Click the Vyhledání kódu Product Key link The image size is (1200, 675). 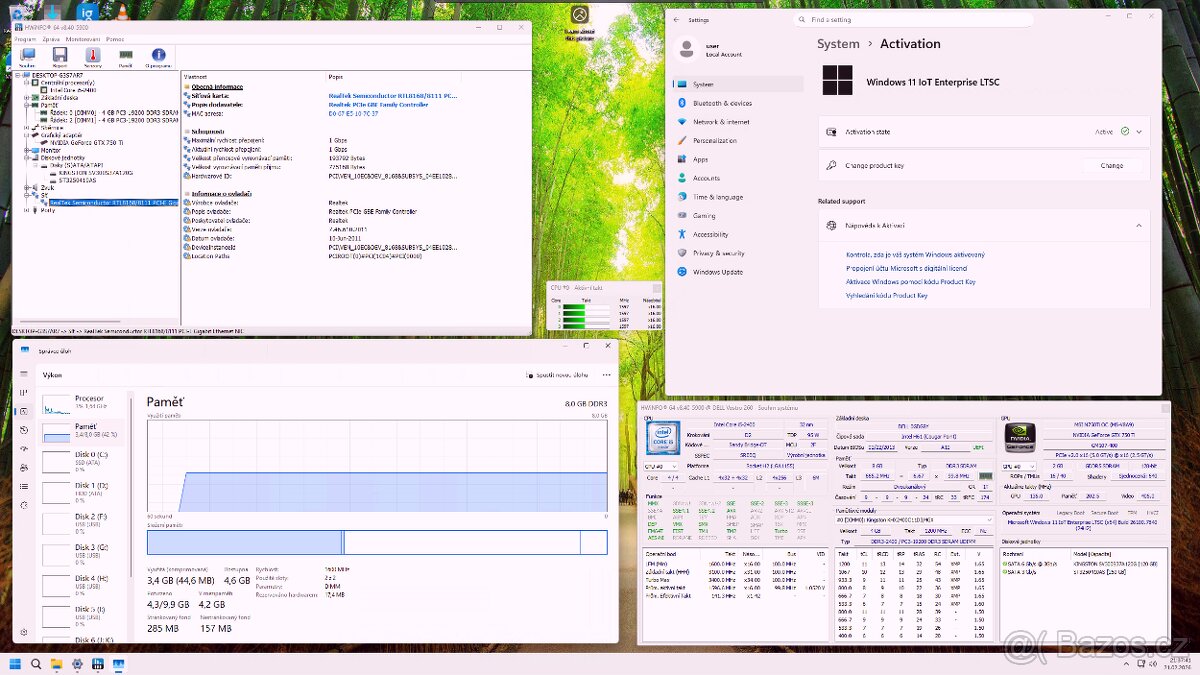coord(886,296)
